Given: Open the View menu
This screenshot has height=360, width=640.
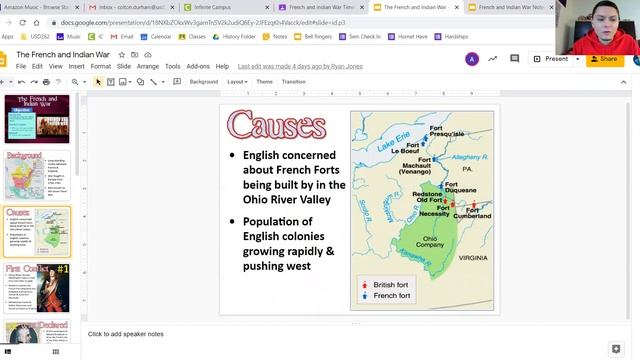Looking at the screenshot, I should [56, 66].
